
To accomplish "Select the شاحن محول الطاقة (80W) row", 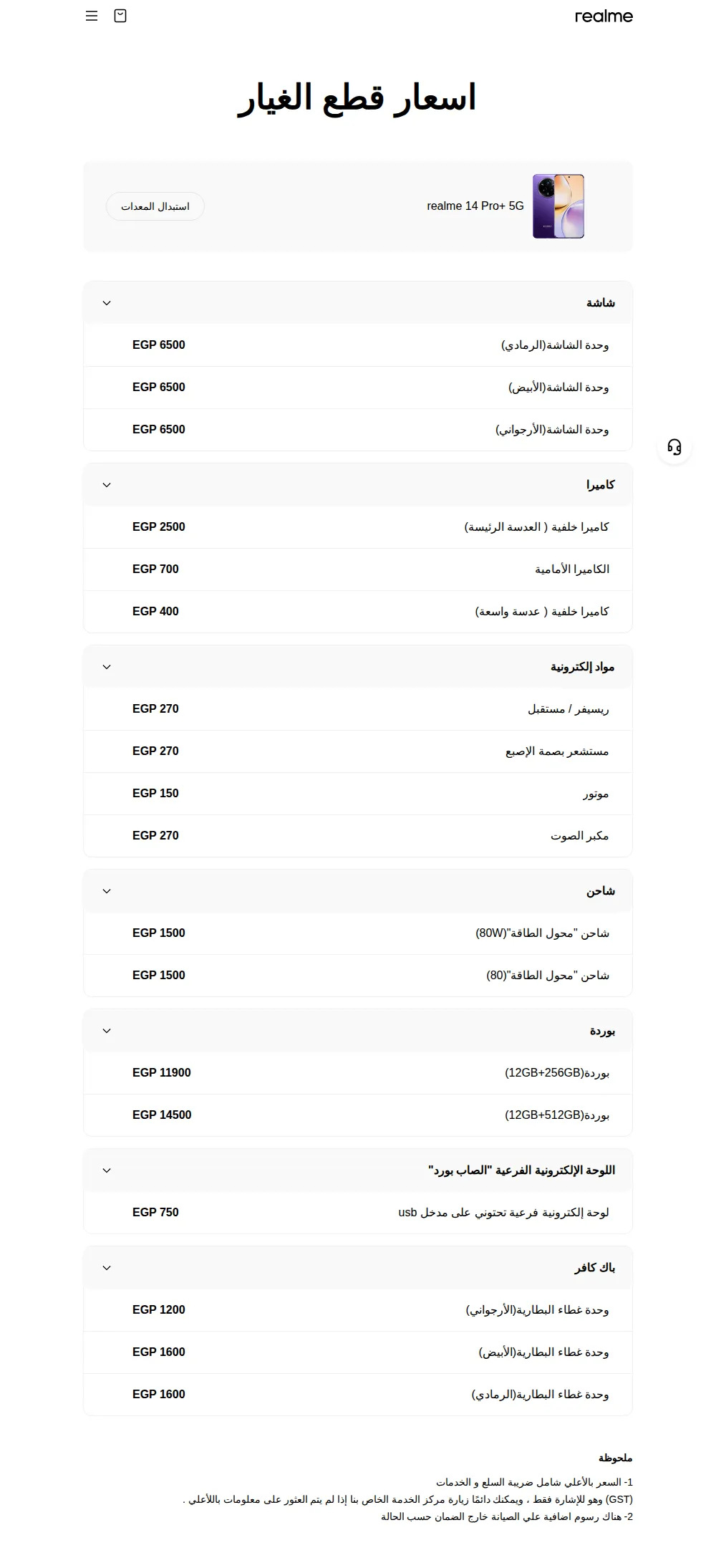I will (358, 933).
